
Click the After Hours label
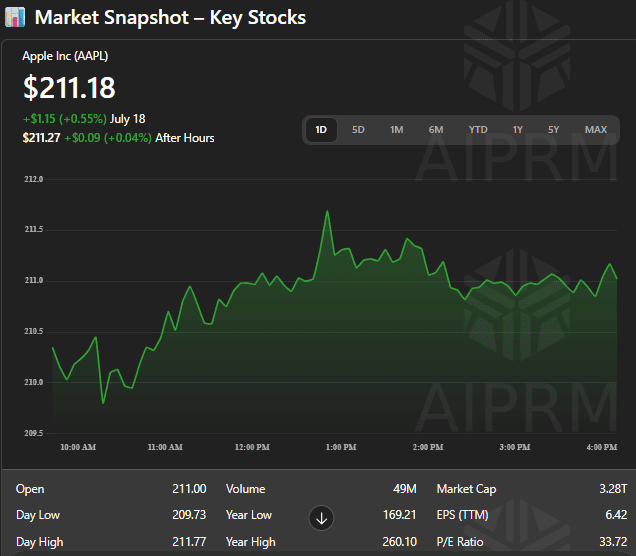click(185, 138)
